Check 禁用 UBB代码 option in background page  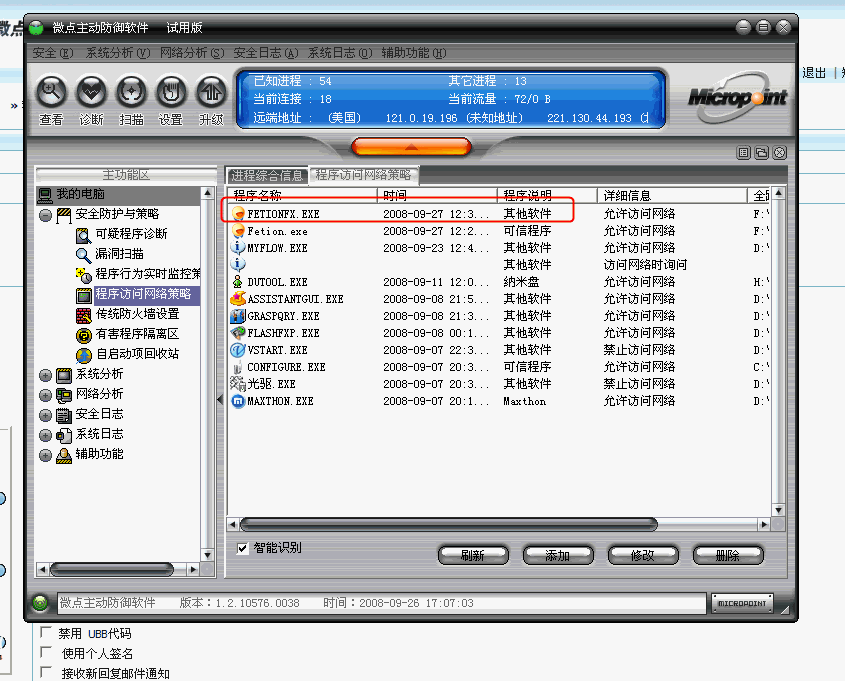pos(46,632)
